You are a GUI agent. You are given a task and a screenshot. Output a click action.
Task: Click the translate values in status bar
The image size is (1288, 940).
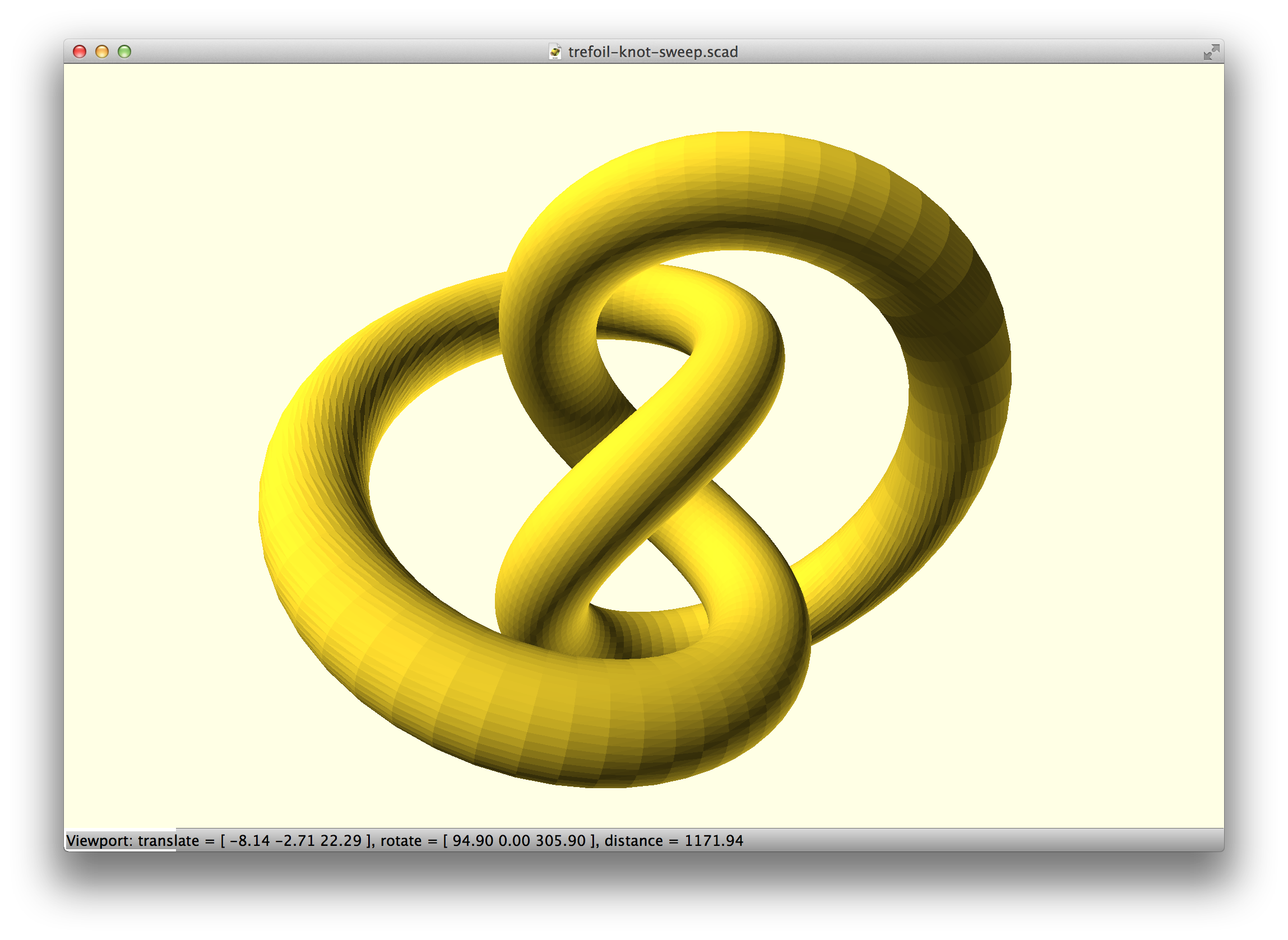[296, 840]
